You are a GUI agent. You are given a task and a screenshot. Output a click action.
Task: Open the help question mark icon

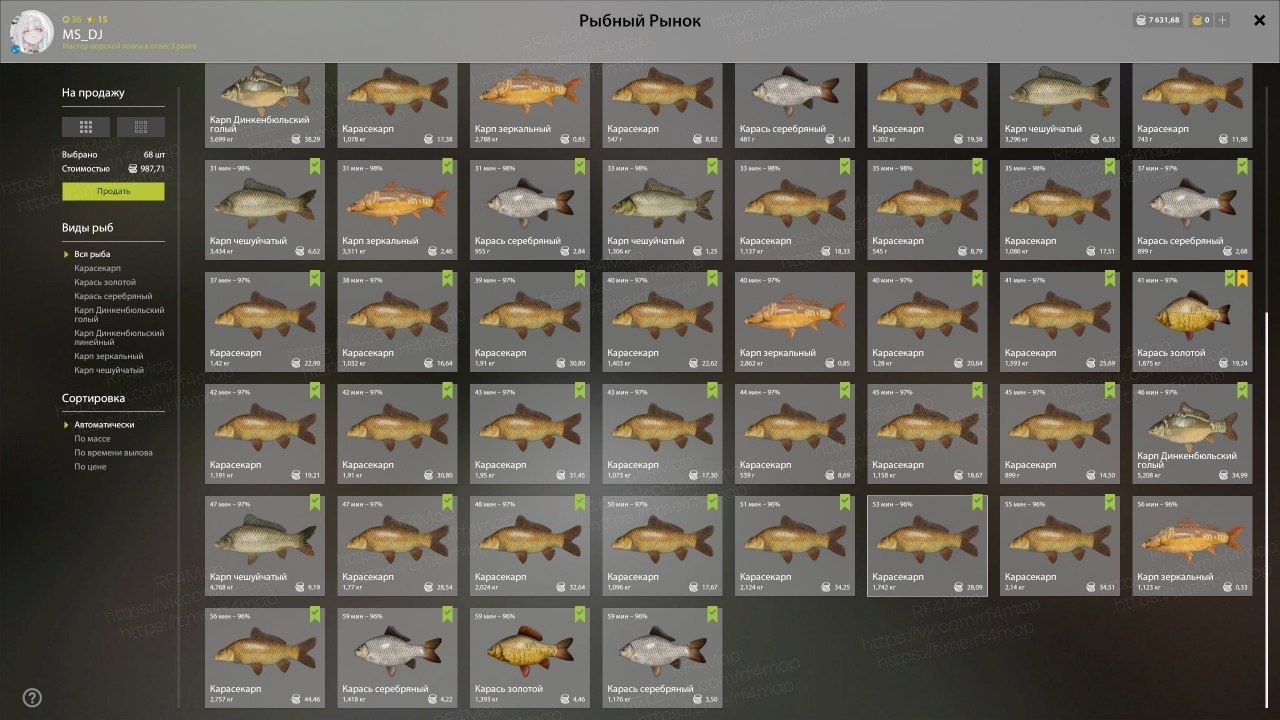[x=32, y=698]
